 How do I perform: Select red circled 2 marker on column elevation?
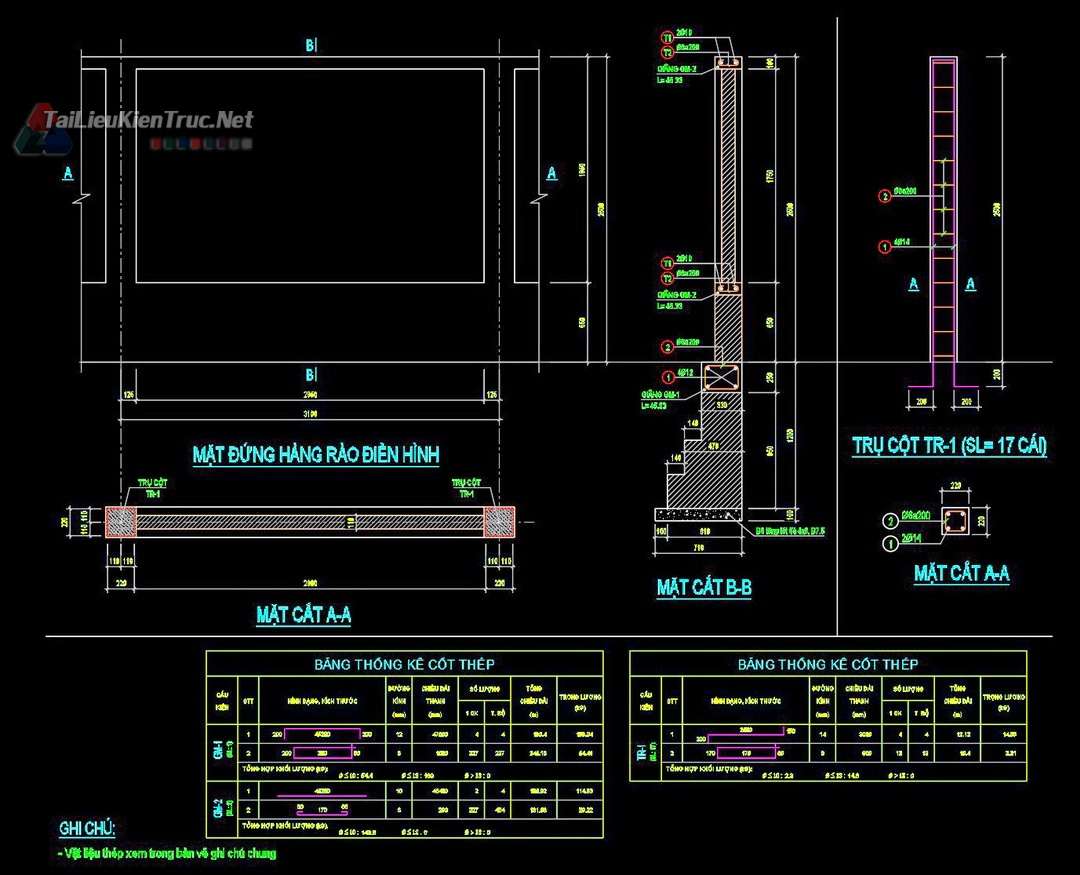coord(884,197)
